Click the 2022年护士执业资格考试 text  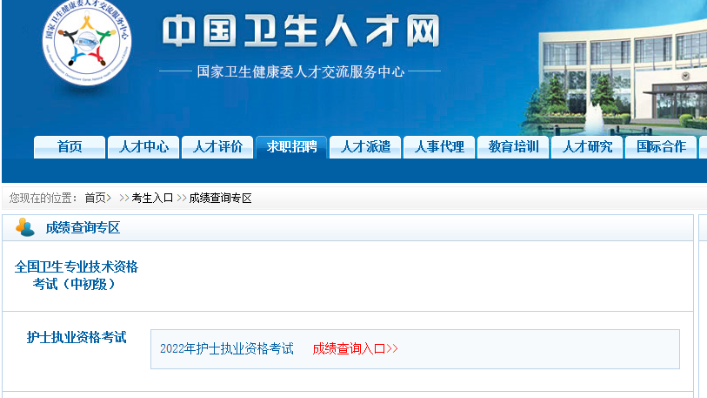tap(227, 348)
